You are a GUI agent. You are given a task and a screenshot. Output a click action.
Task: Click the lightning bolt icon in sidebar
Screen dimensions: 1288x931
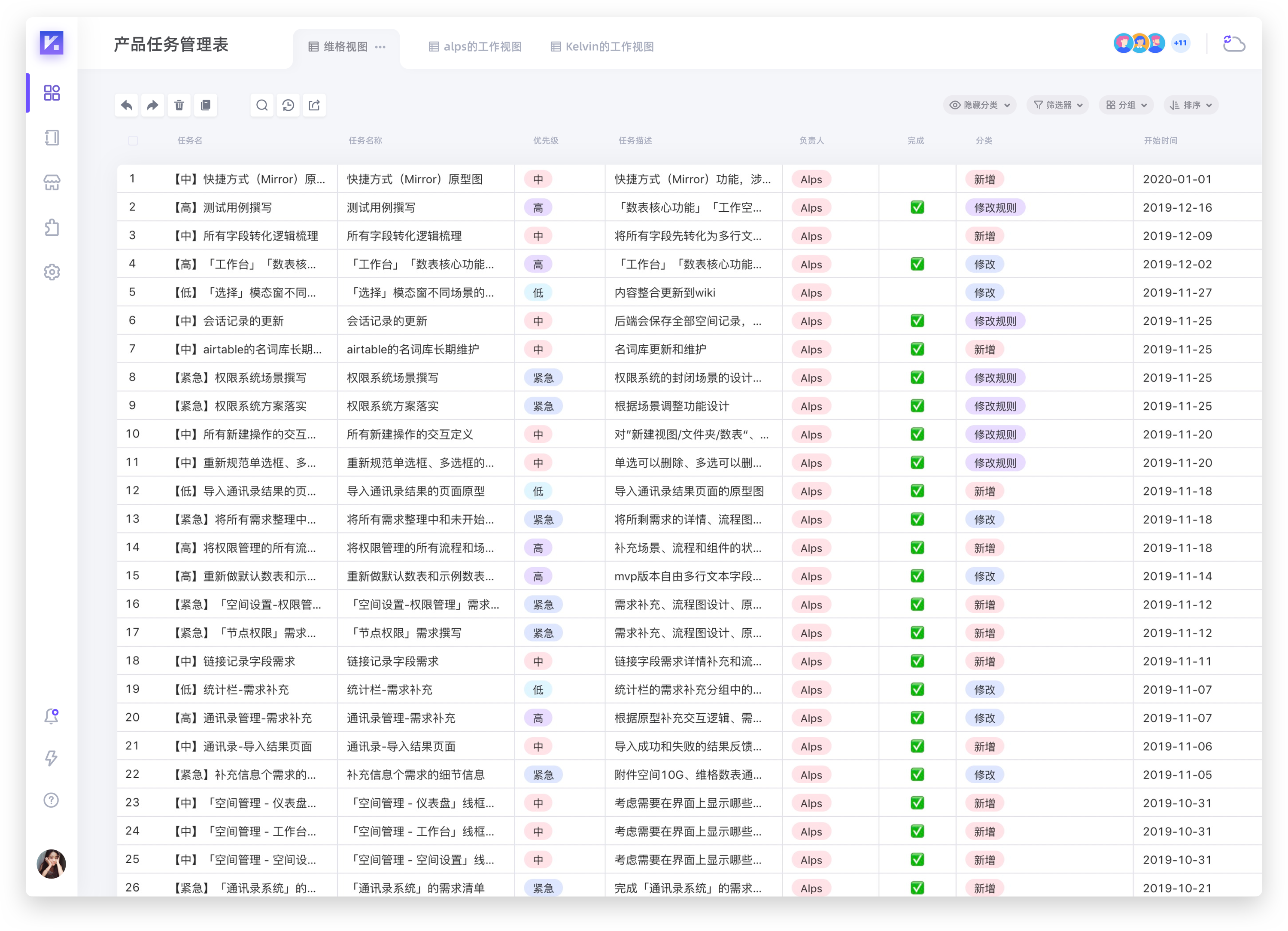(52, 758)
